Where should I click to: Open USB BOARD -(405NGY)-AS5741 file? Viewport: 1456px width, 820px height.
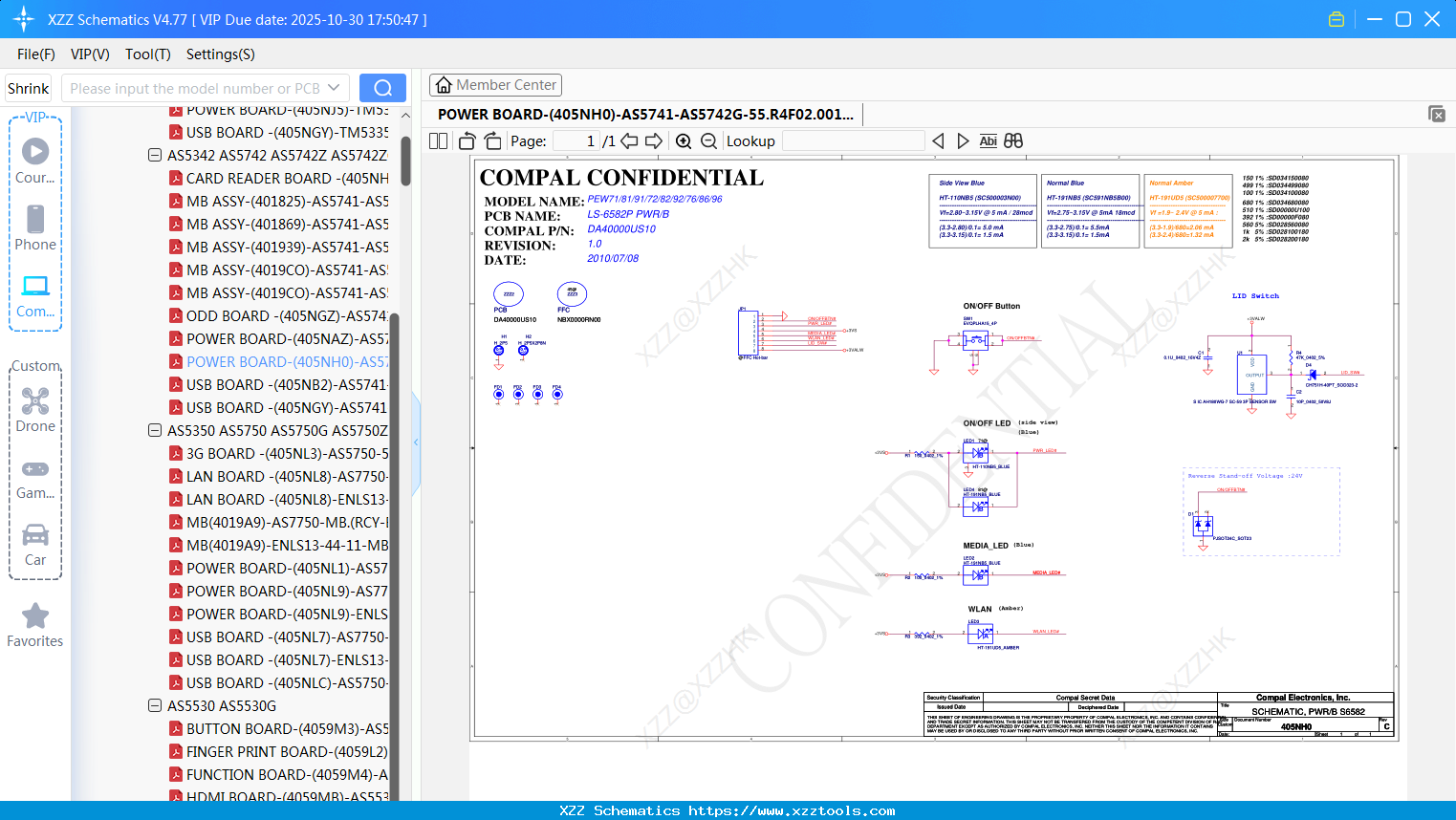287,407
